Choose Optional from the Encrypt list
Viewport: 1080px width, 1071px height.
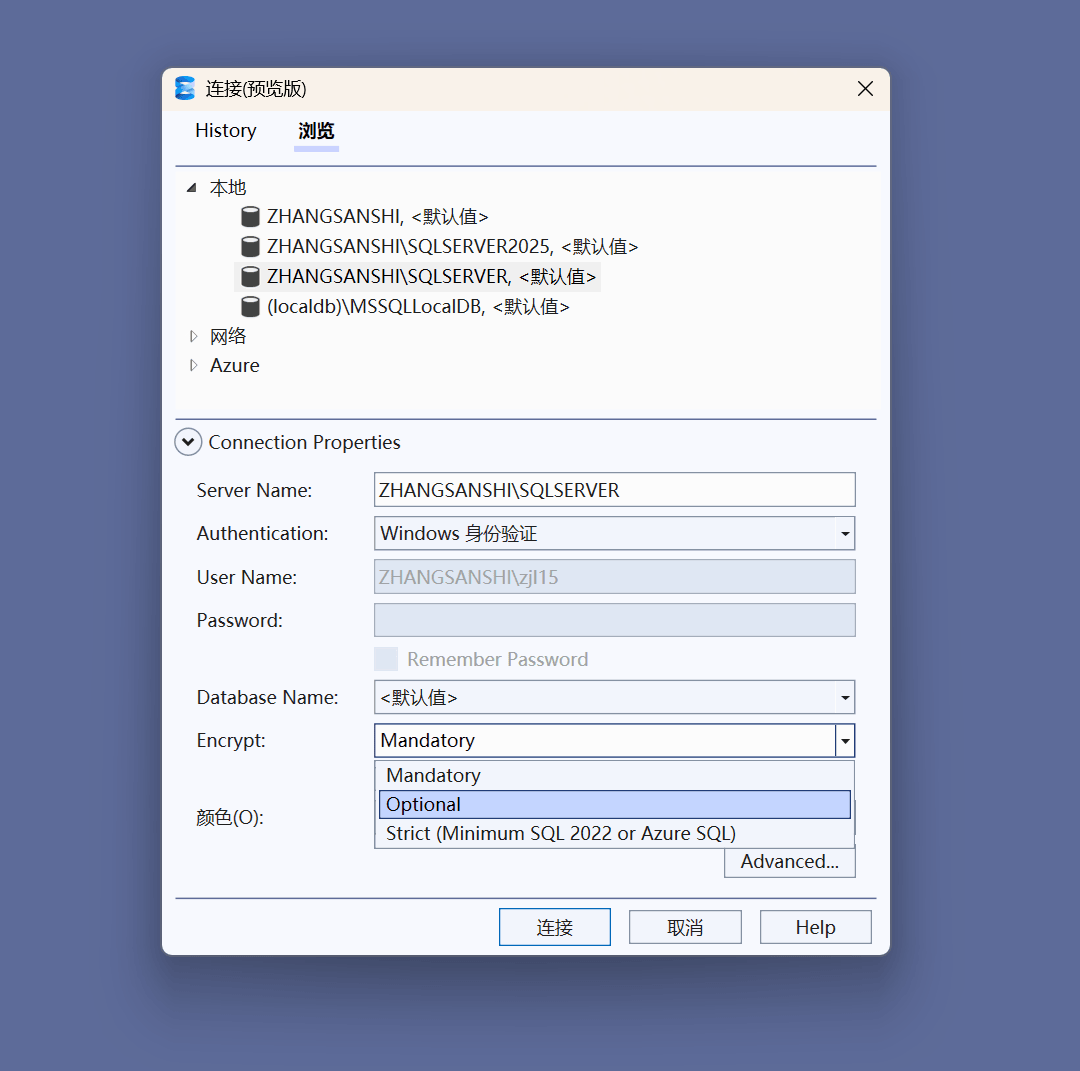tap(614, 804)
